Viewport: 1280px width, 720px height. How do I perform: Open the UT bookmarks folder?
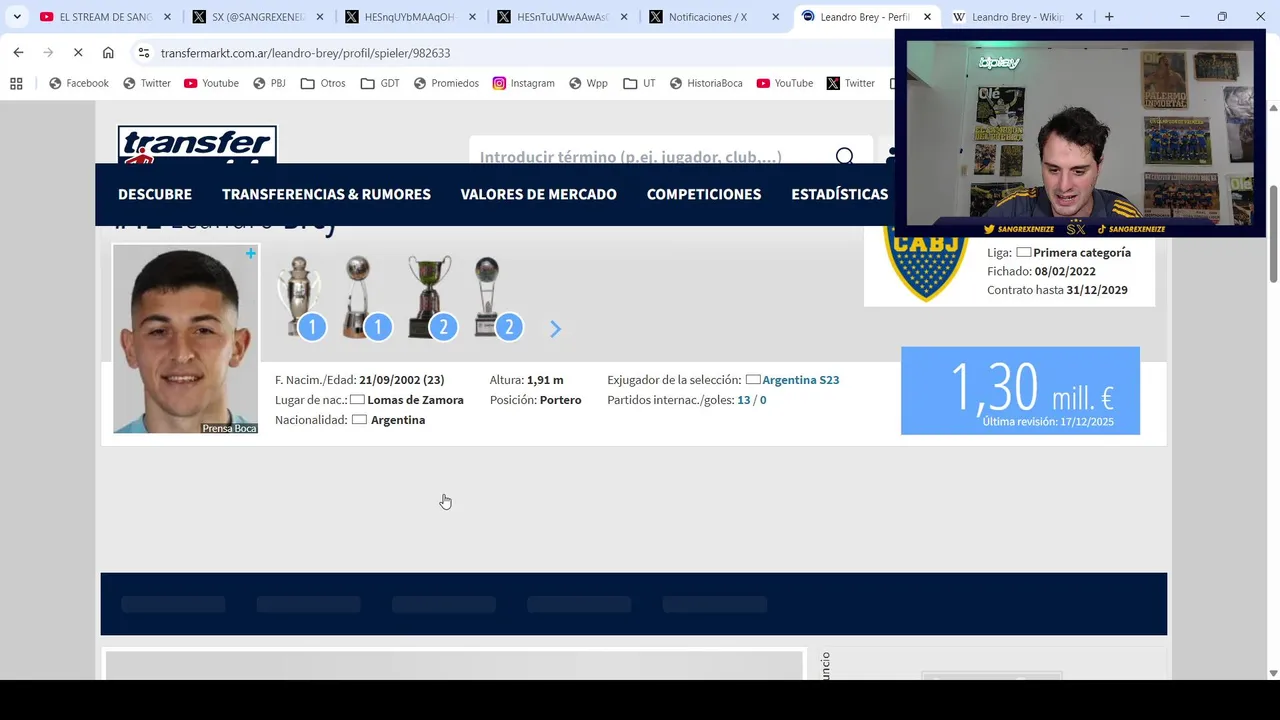click(x=639, y=83)
